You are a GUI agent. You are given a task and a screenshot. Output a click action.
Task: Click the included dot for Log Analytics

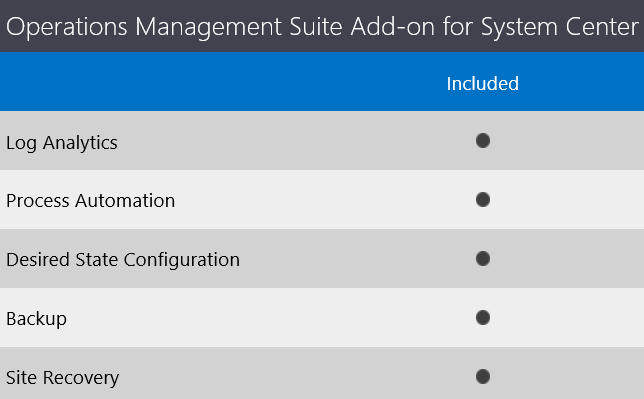coord(483,141)
